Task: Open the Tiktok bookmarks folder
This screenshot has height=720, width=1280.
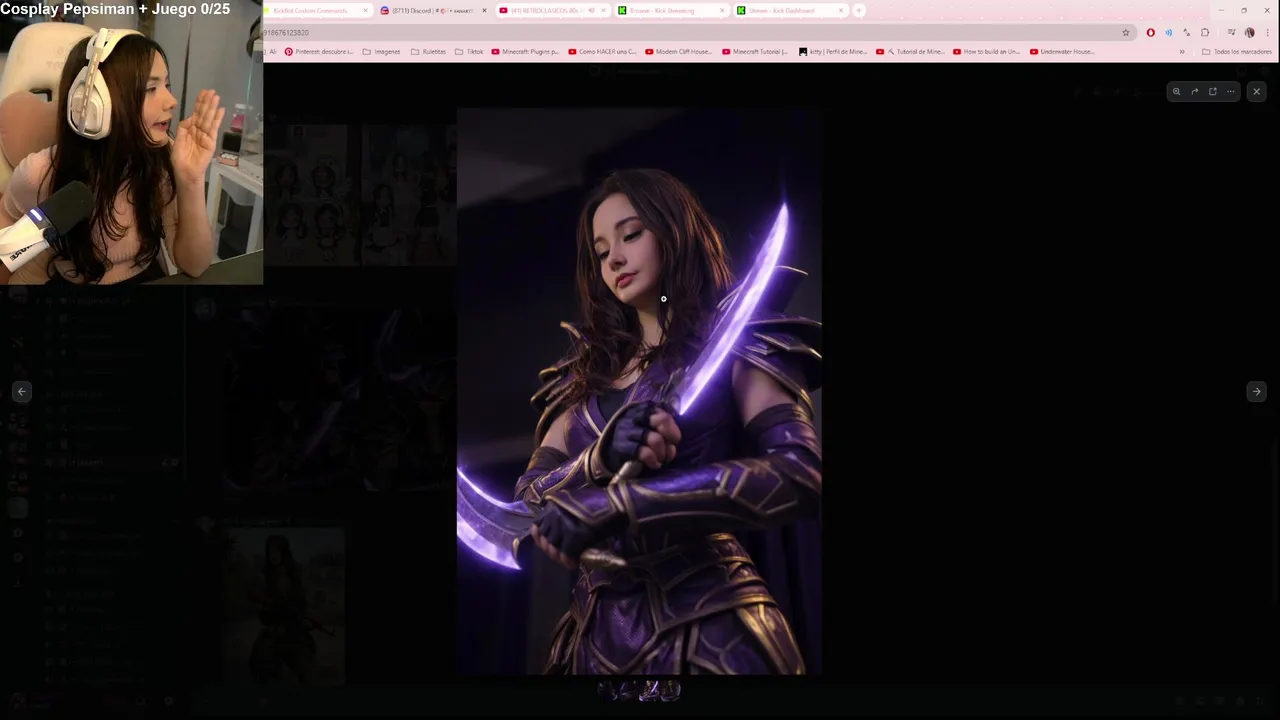Action: pyautogui.click(x=469, y=51)
